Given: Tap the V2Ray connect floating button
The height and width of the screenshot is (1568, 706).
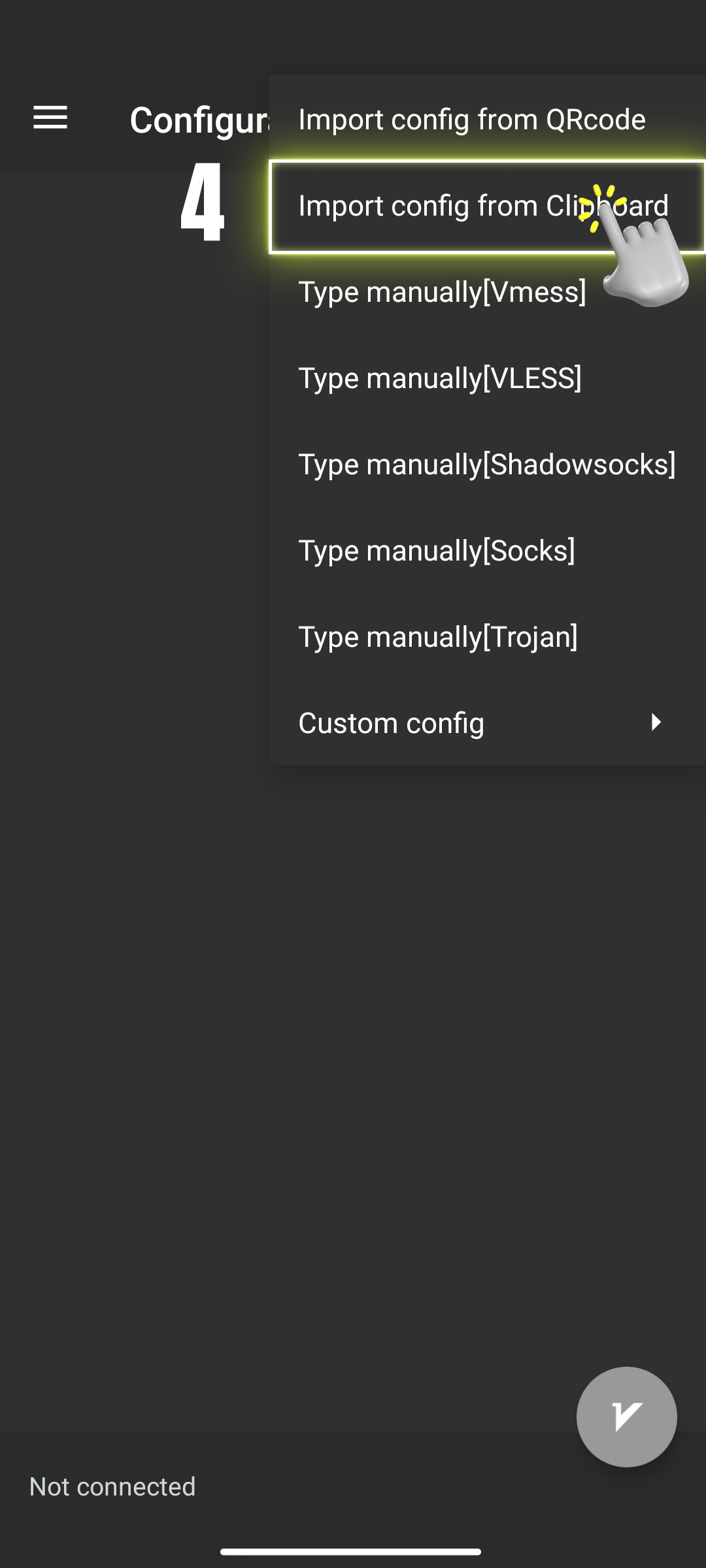Looking at the screenshot, I should click(x=626, y=1416).
